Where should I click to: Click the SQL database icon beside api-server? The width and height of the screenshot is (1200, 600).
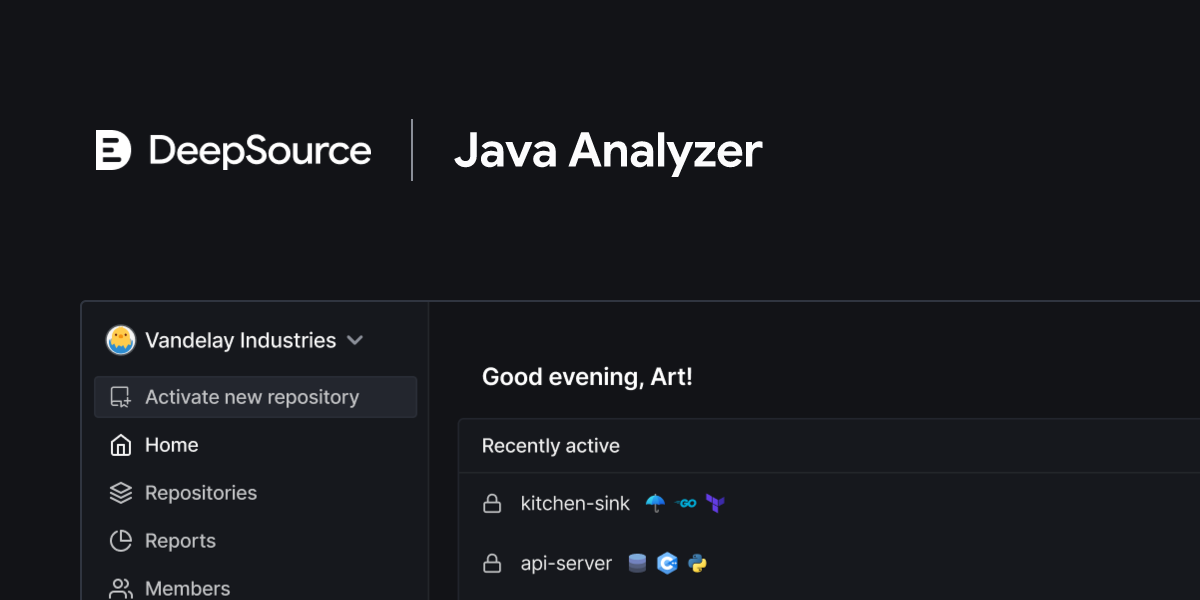pos(637,563)
